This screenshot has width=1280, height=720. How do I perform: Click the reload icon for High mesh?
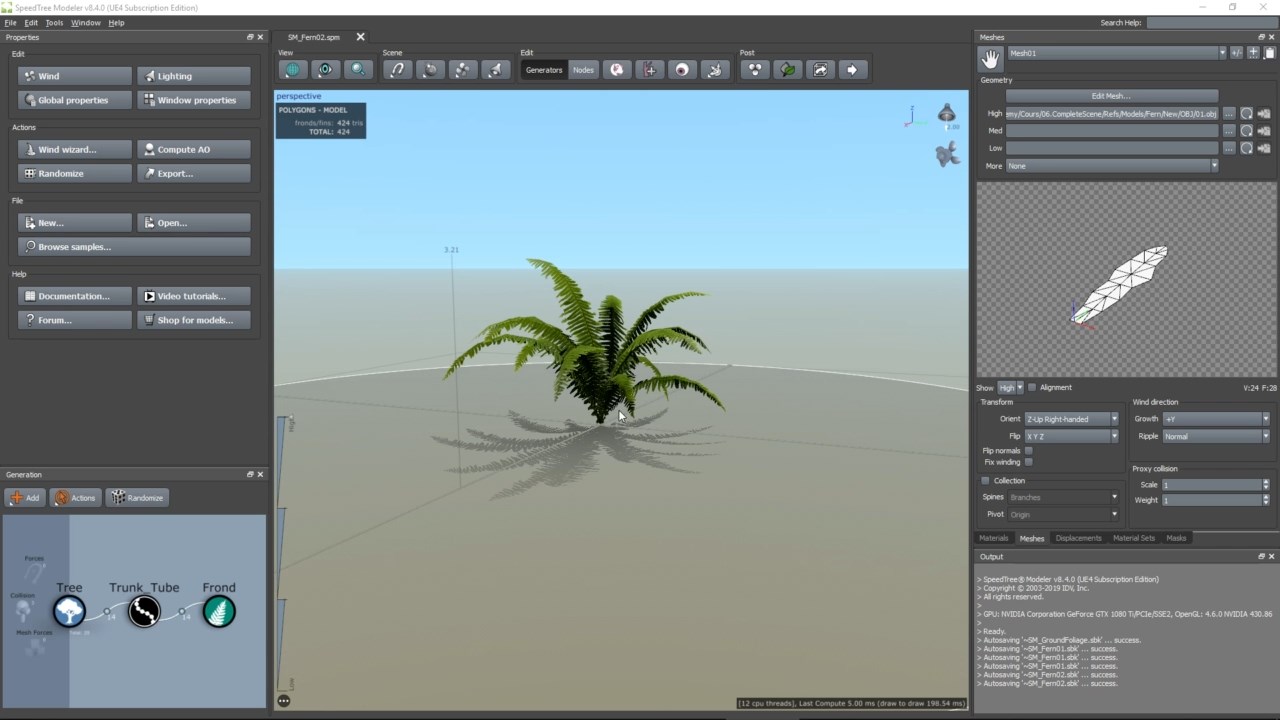[1246, 114]
